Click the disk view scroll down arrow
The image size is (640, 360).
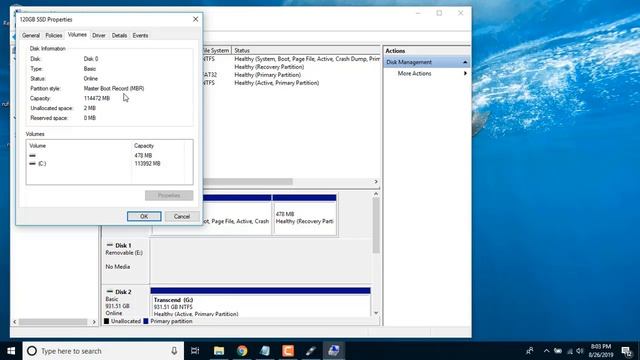pyautogui.click(x=376, y=313)
